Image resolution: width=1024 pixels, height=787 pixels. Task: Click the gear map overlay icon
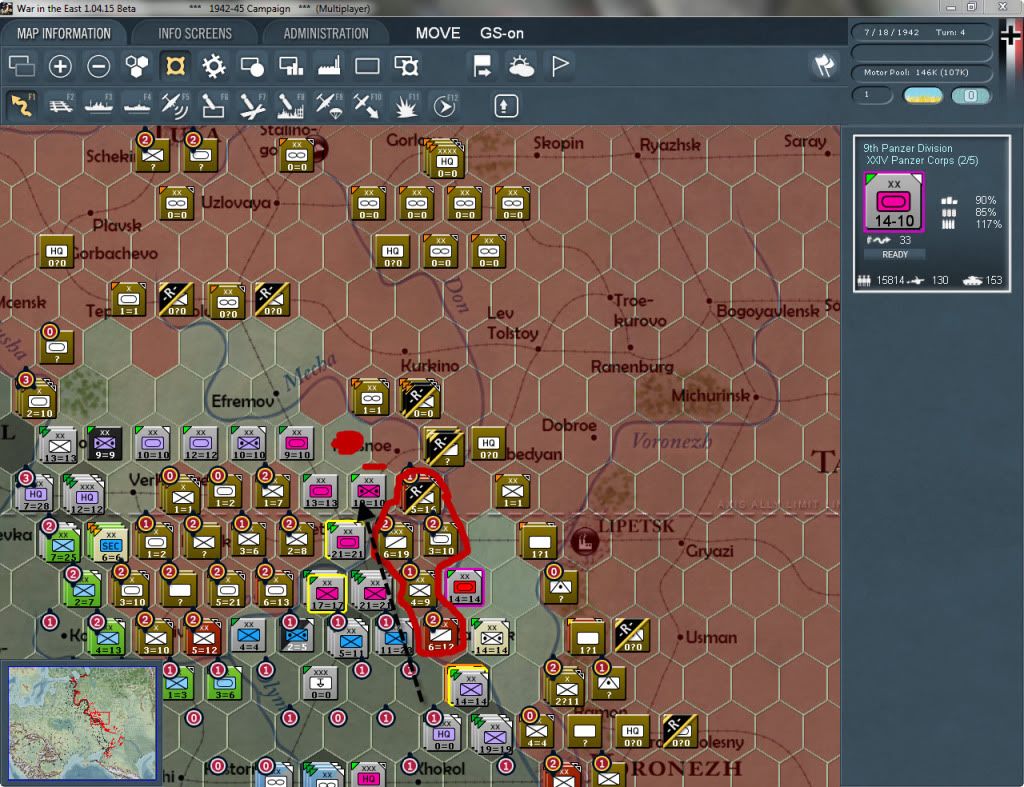pos(214,66)
